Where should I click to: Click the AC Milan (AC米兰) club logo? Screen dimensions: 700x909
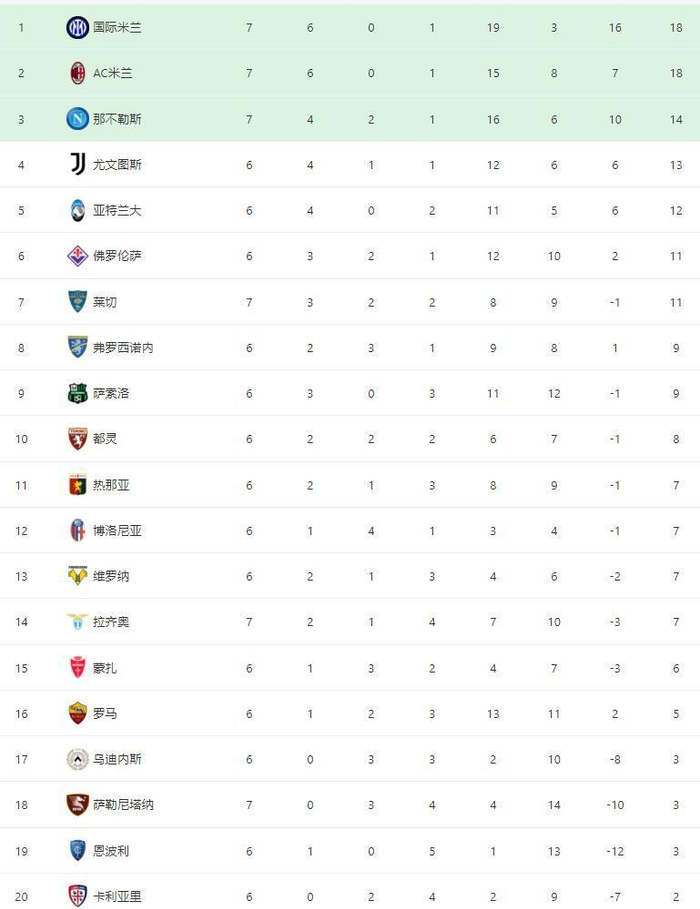tap(77, 73)
